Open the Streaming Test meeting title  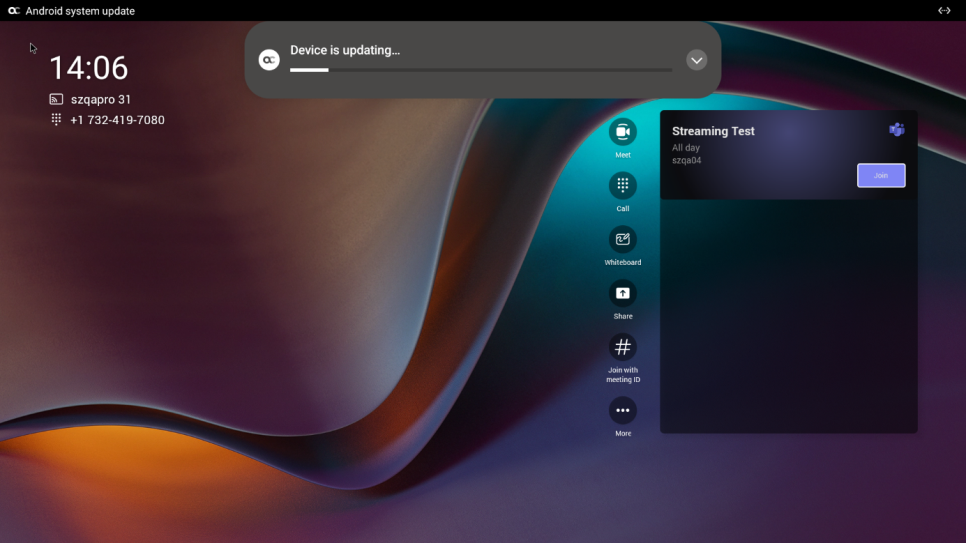click(713, 131)
